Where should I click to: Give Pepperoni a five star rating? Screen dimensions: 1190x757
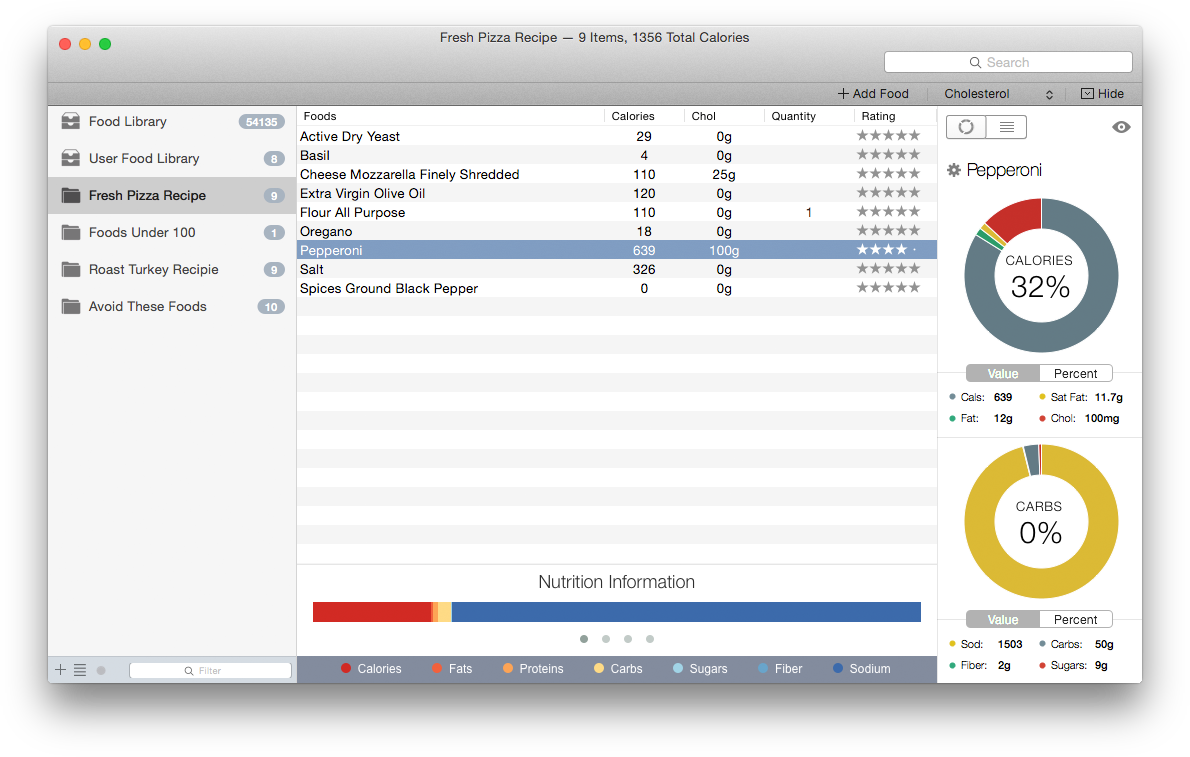[x=913, y=250]
